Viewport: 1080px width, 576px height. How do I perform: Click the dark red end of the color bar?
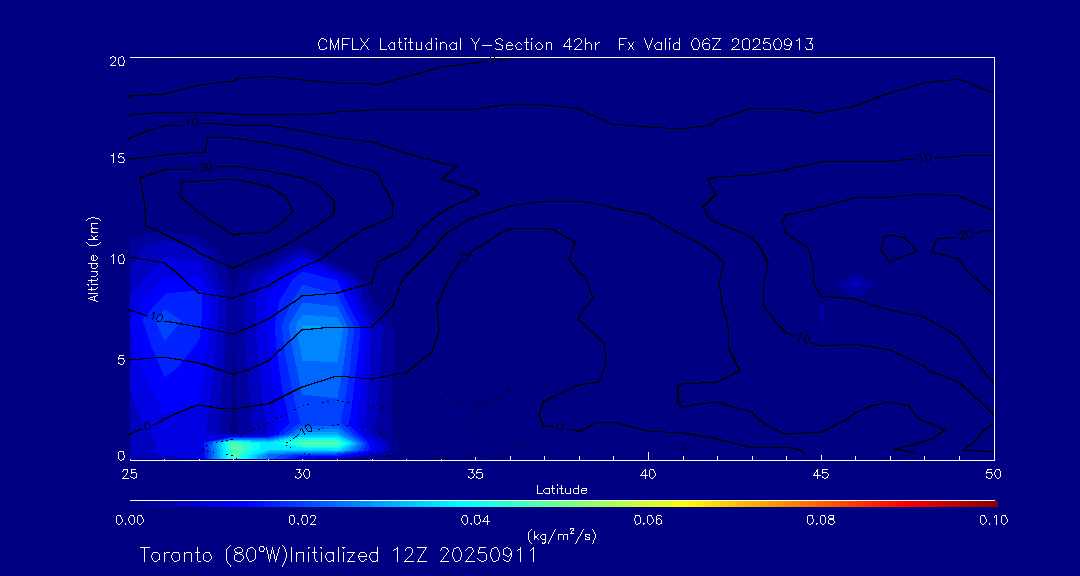988,504
